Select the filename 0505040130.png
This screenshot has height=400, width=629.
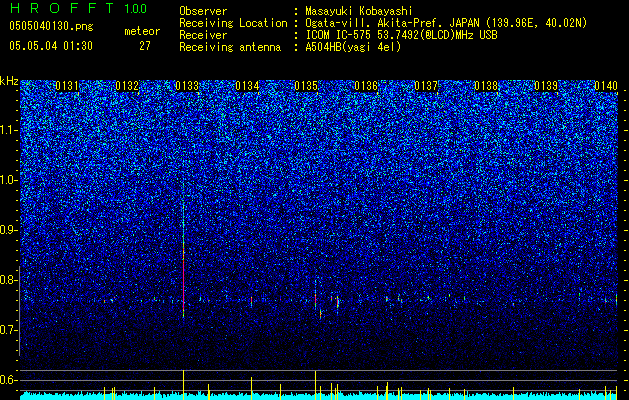(x=51, y=26)
